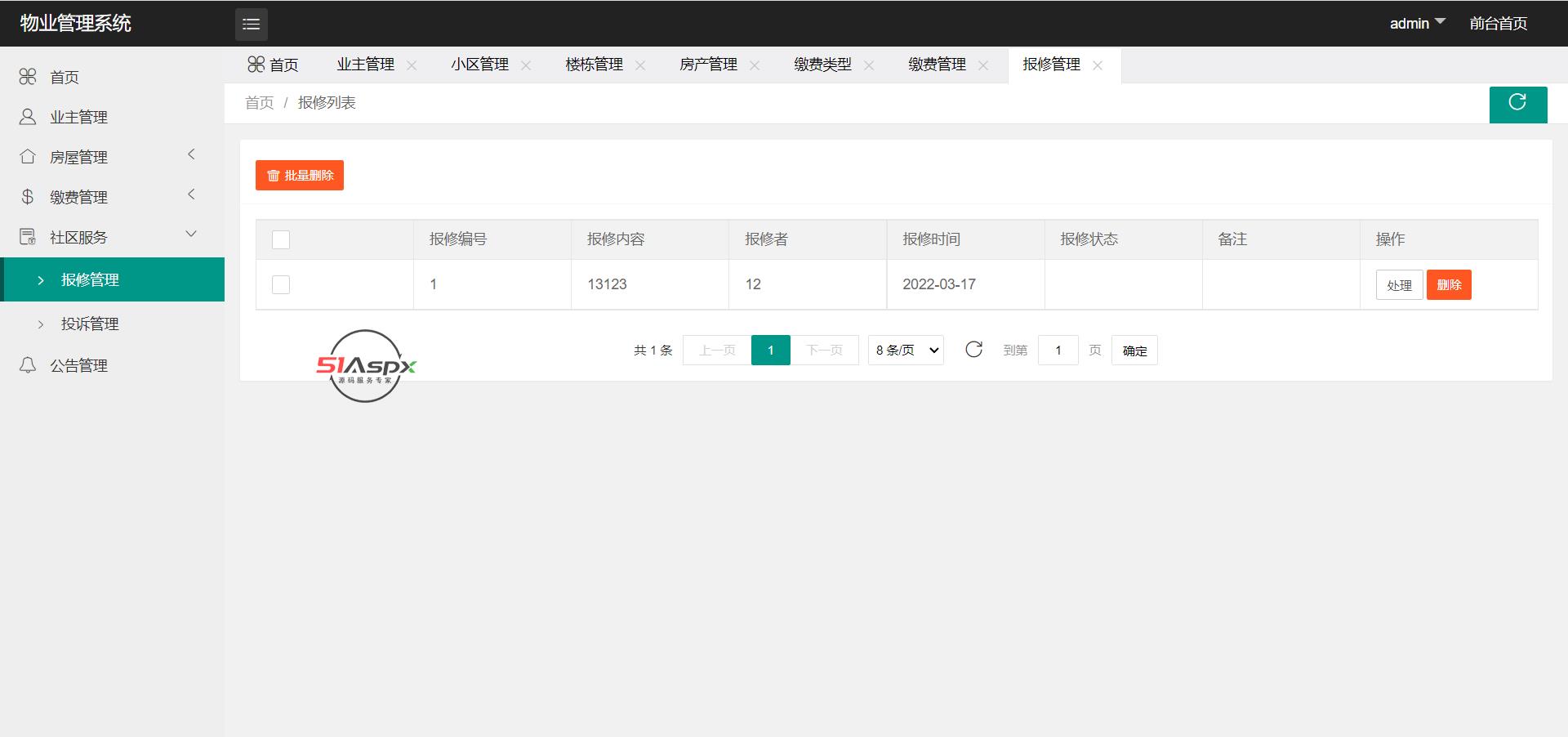
Task: Expand the 房屋管理 sidebar menu
Action: 78,157
